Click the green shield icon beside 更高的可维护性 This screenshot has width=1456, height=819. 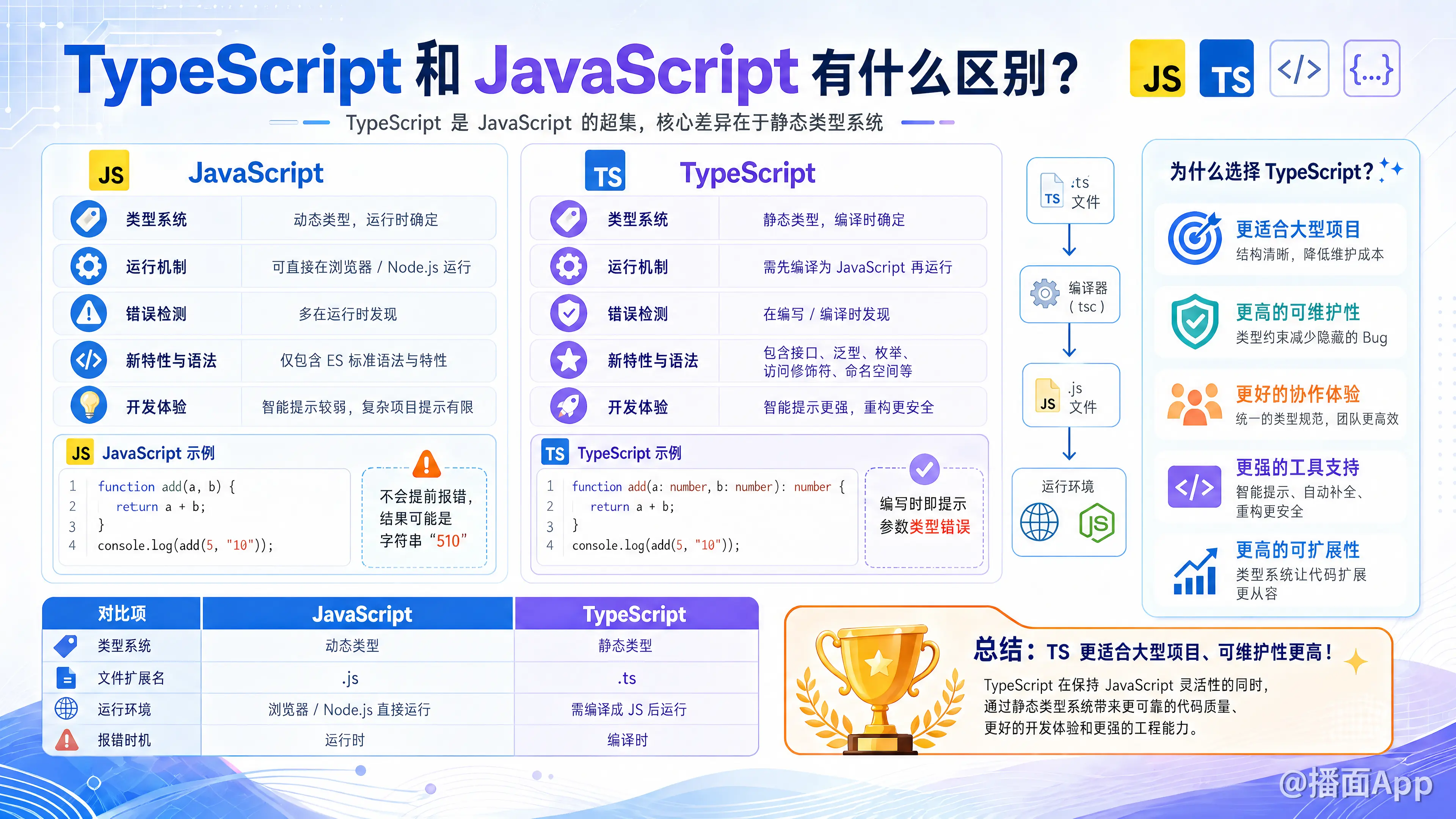click(x=1195, y=322)
